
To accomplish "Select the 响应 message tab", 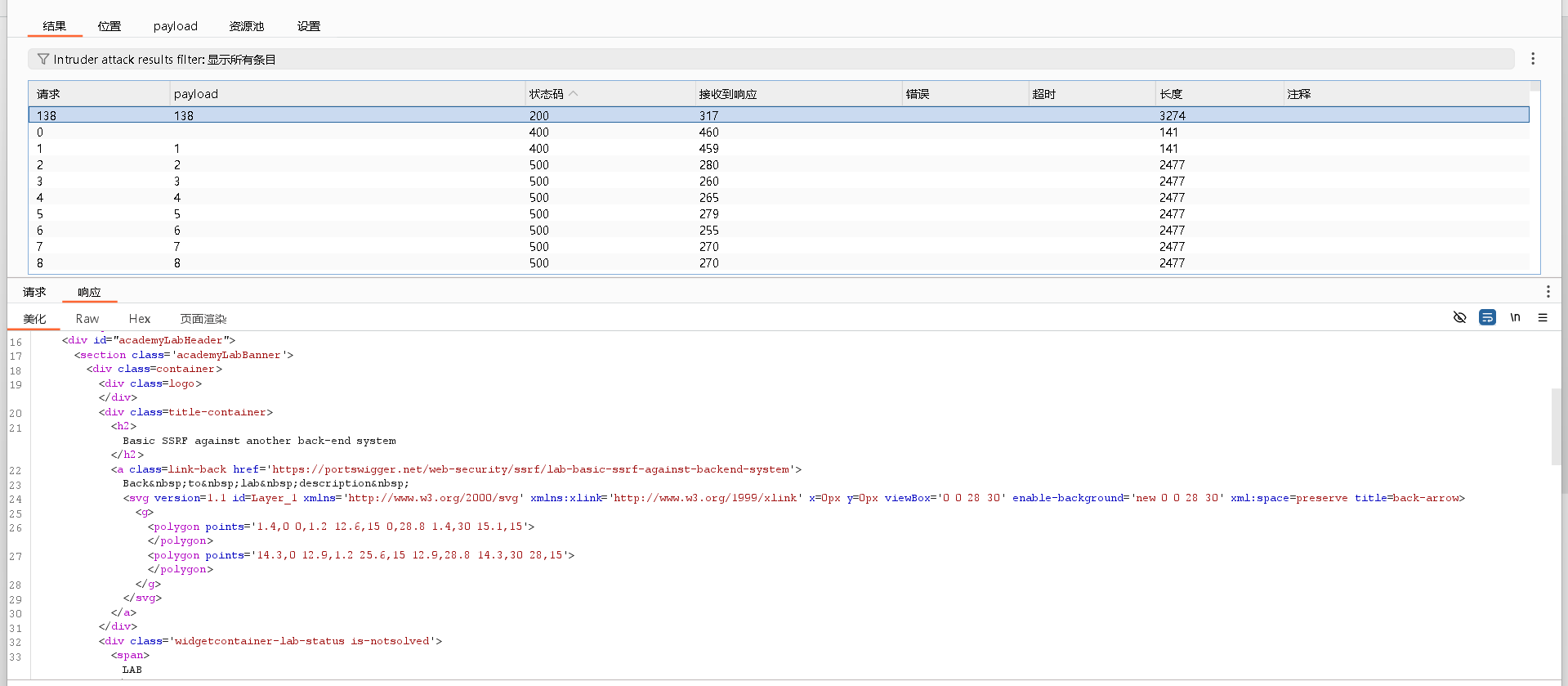I will pyautogui.click(x=89, y=292).
